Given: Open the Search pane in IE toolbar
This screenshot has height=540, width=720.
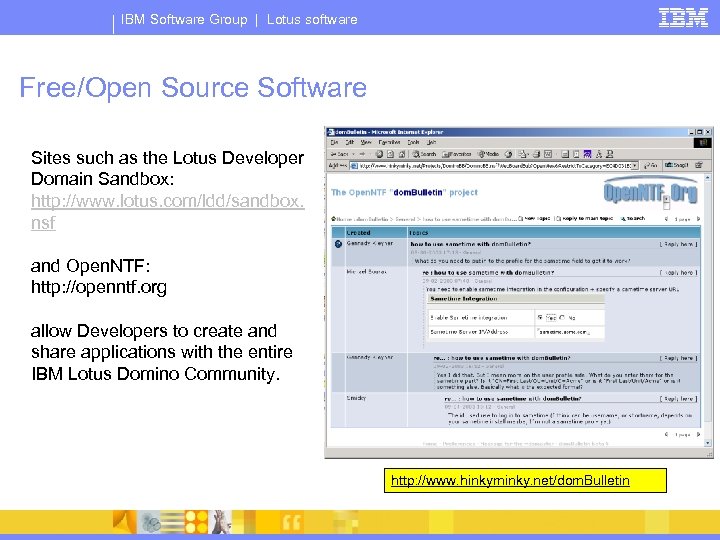Looking at the screenshot, I should click(424, 154).
